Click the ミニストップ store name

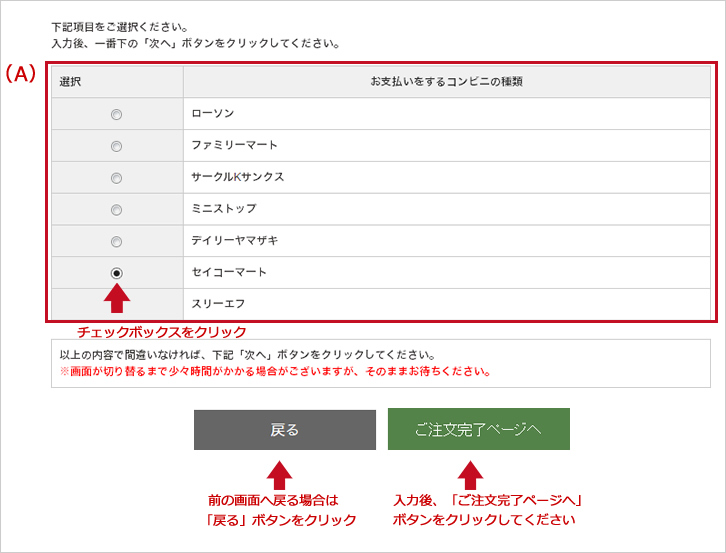224,208
